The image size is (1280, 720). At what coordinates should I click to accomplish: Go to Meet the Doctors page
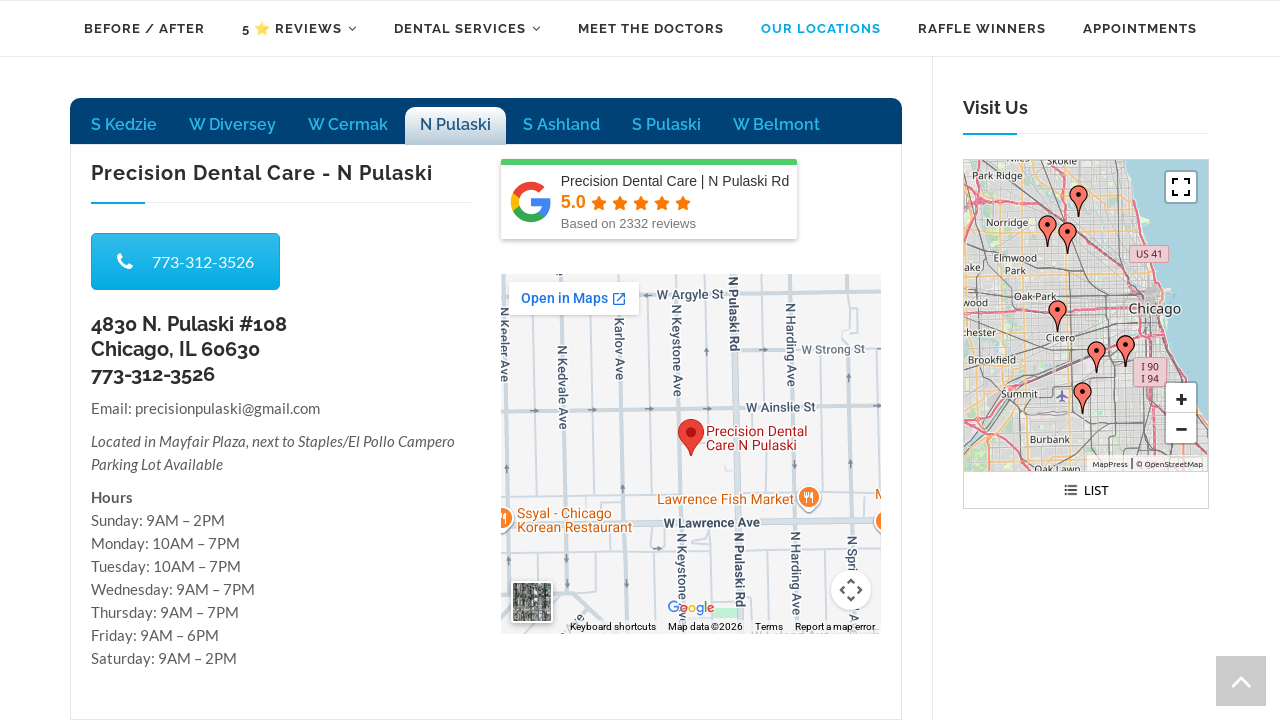point(650,29)
